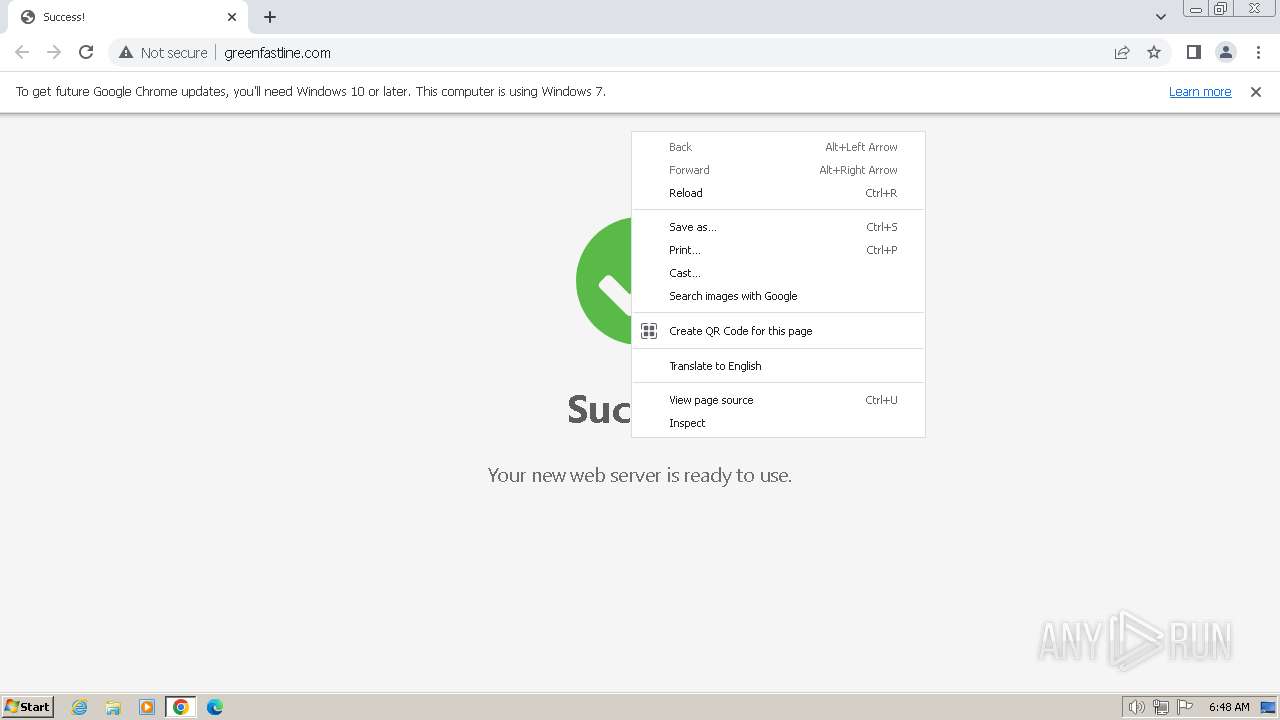Screen dimensions: 1280x720
Task: Choose Print... from context menu
Action: (778, 250)
